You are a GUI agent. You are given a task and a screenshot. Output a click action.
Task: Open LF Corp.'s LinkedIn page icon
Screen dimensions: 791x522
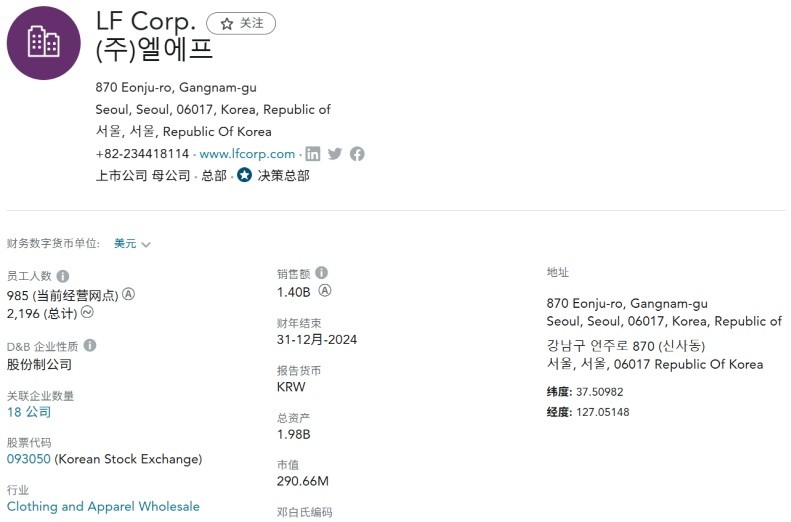tap(313, 154)
